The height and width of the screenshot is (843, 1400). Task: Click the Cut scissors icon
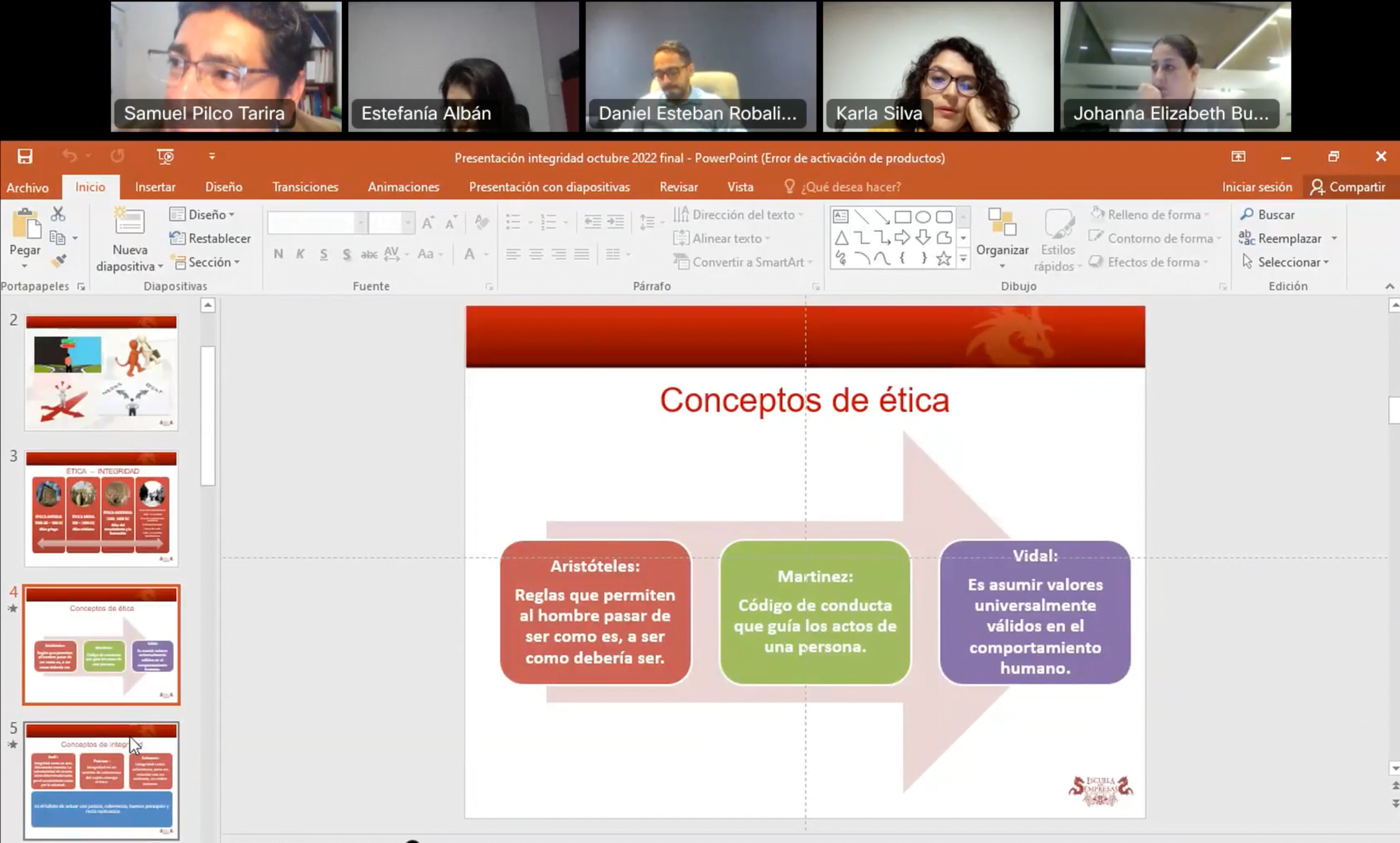click(x=57, y=214)
